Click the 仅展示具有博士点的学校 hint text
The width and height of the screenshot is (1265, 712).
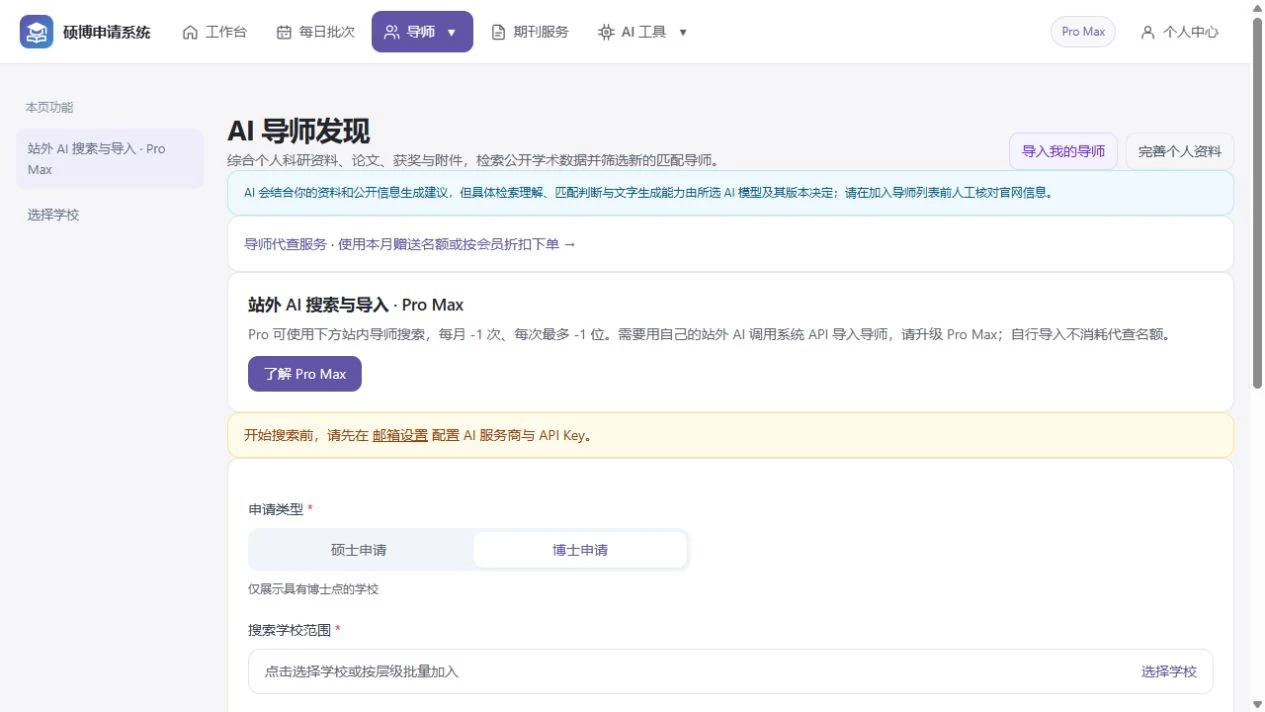(x=314, y=590)
